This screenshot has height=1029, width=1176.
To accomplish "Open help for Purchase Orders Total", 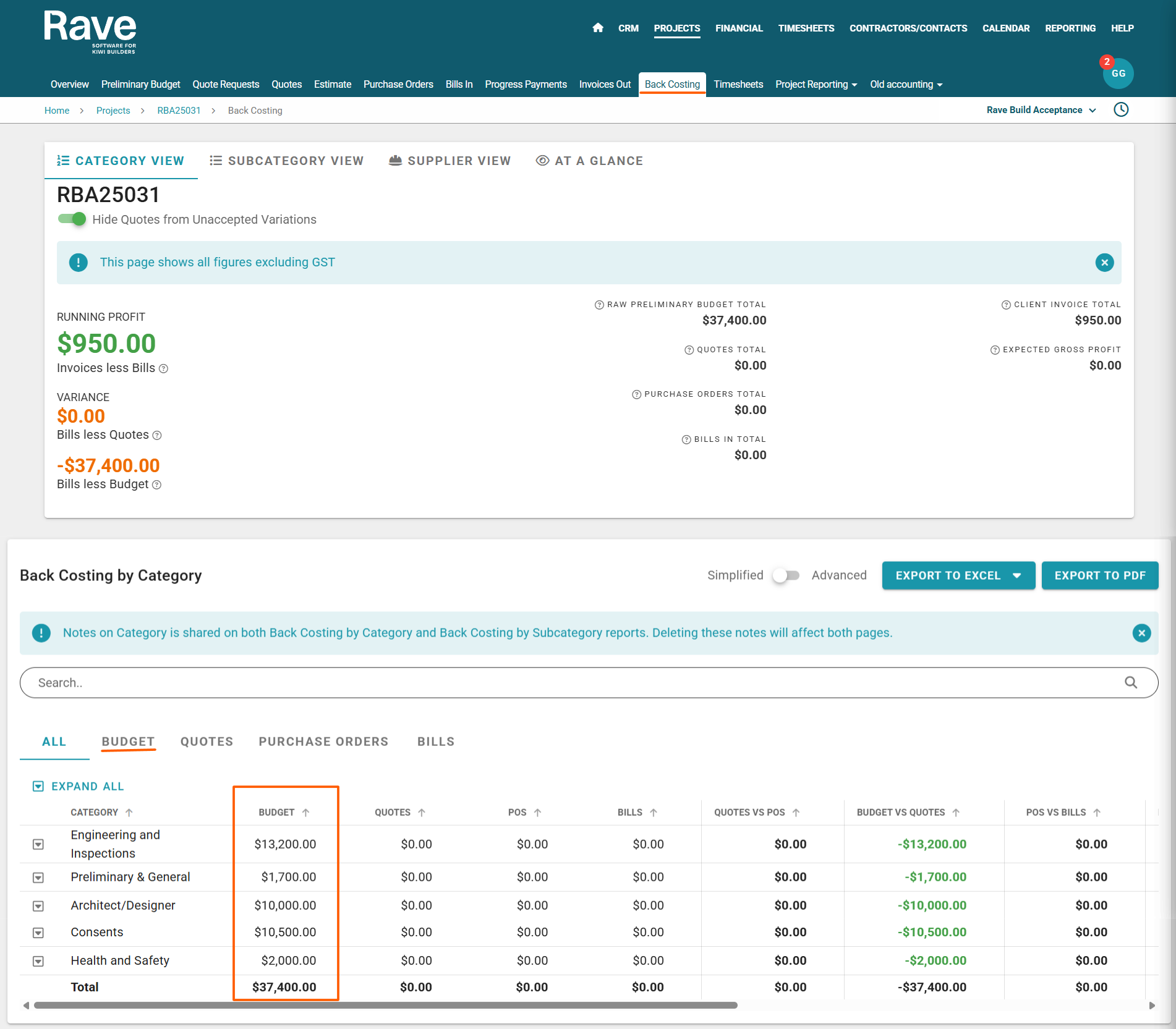I will click(636, 394).
